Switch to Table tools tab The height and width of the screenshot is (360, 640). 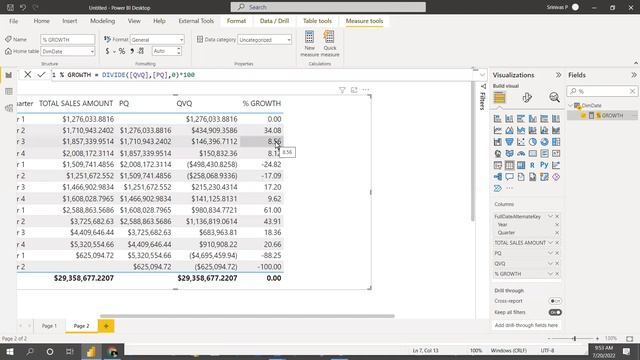point(317,21)
